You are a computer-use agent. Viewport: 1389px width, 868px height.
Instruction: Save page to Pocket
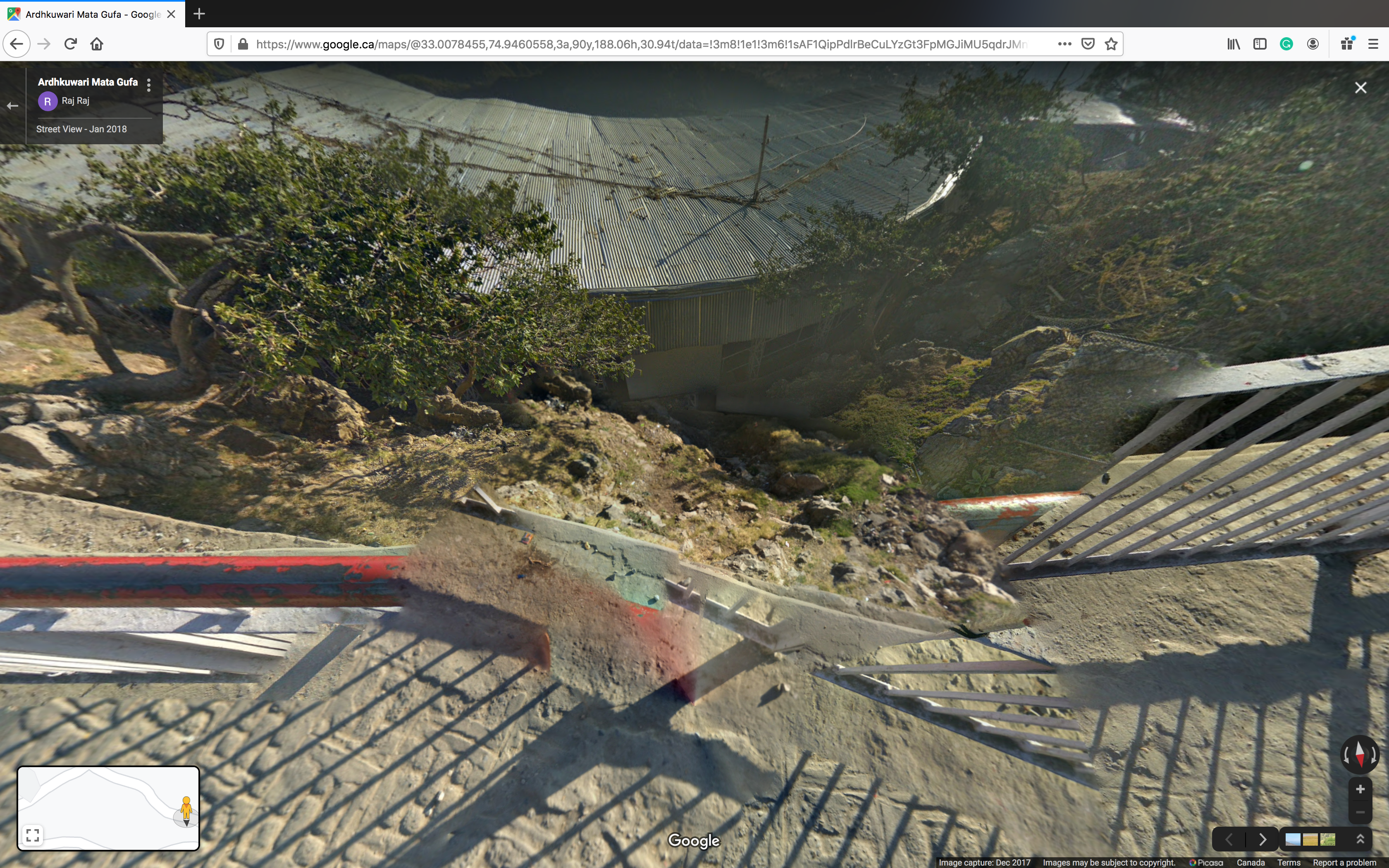[1088, 44]
